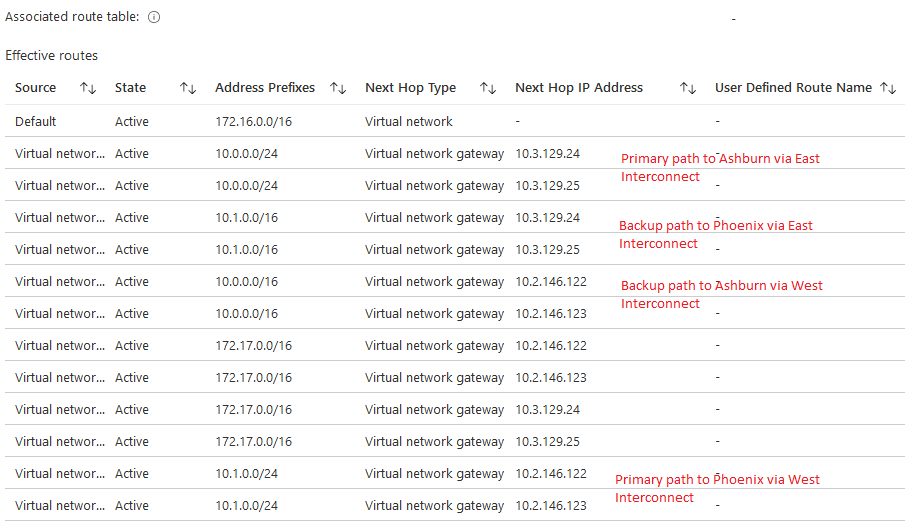Click the User Defined Route Name header

pyautogui.click(x=793, y=88)
